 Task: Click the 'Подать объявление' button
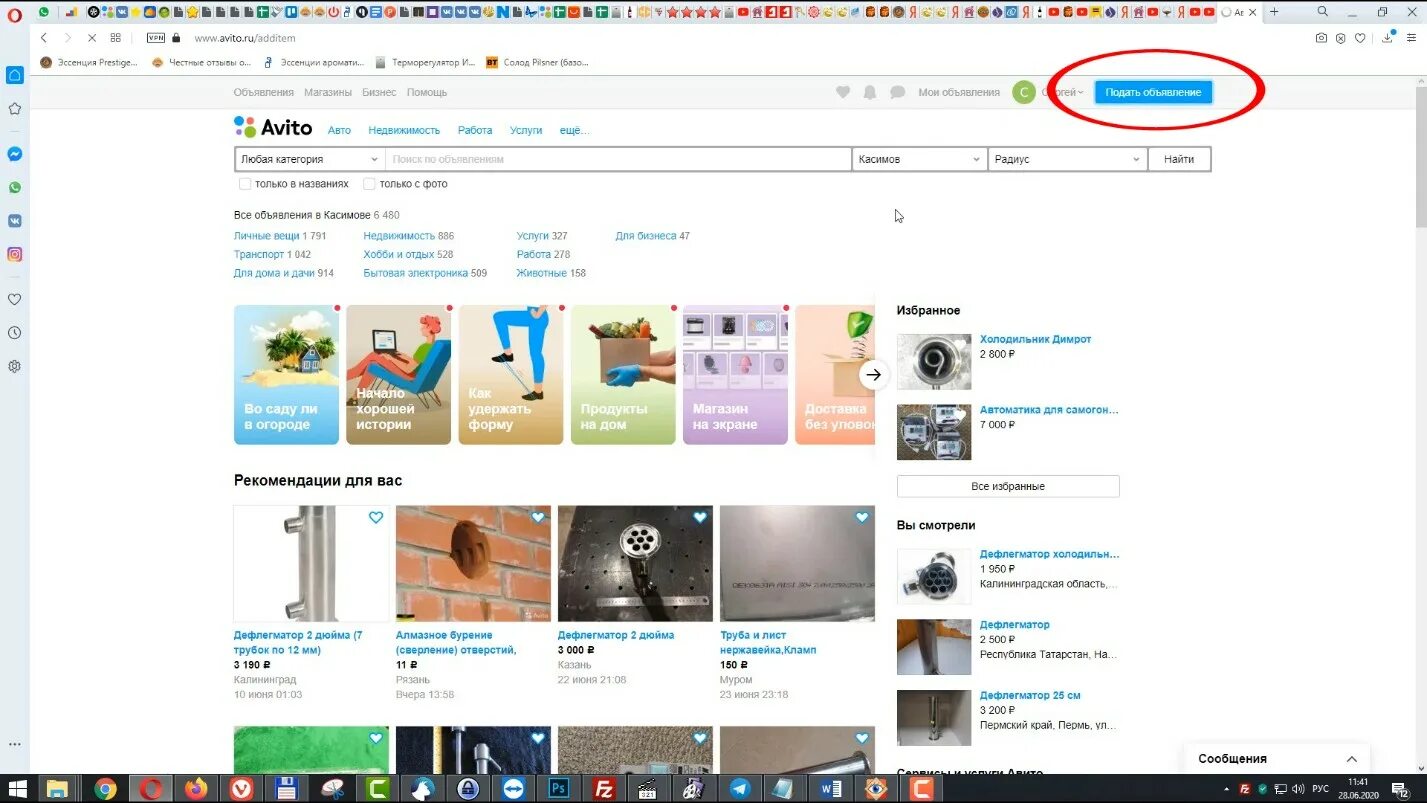point(1153,92)
